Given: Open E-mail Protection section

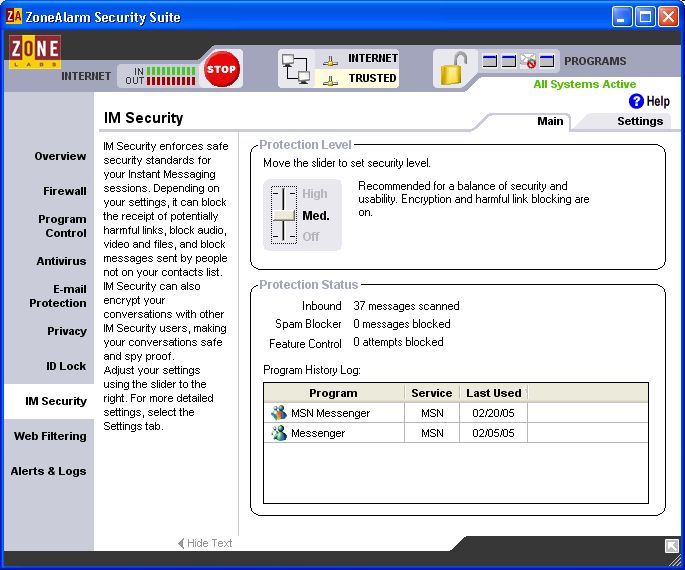Looking at the screenshot, I should [x=58, y=296].
